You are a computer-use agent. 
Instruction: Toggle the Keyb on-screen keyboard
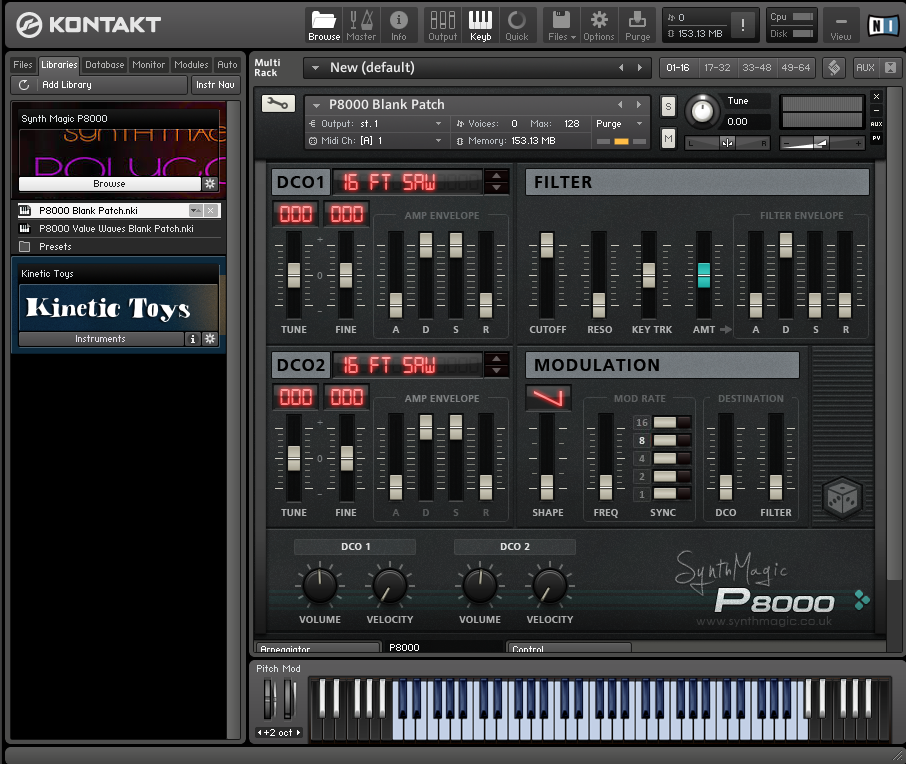point(480,26)
